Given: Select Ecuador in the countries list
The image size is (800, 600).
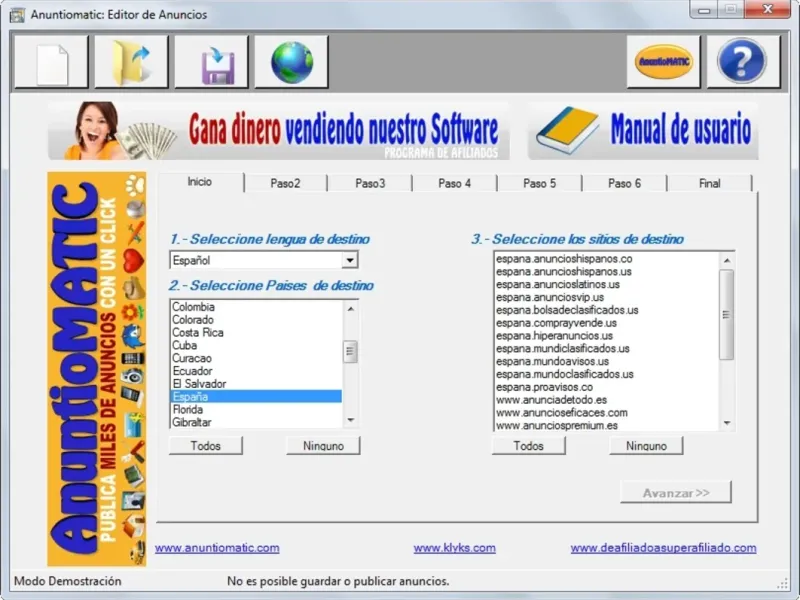Looking at the screenshot, I should click(256, 370).
